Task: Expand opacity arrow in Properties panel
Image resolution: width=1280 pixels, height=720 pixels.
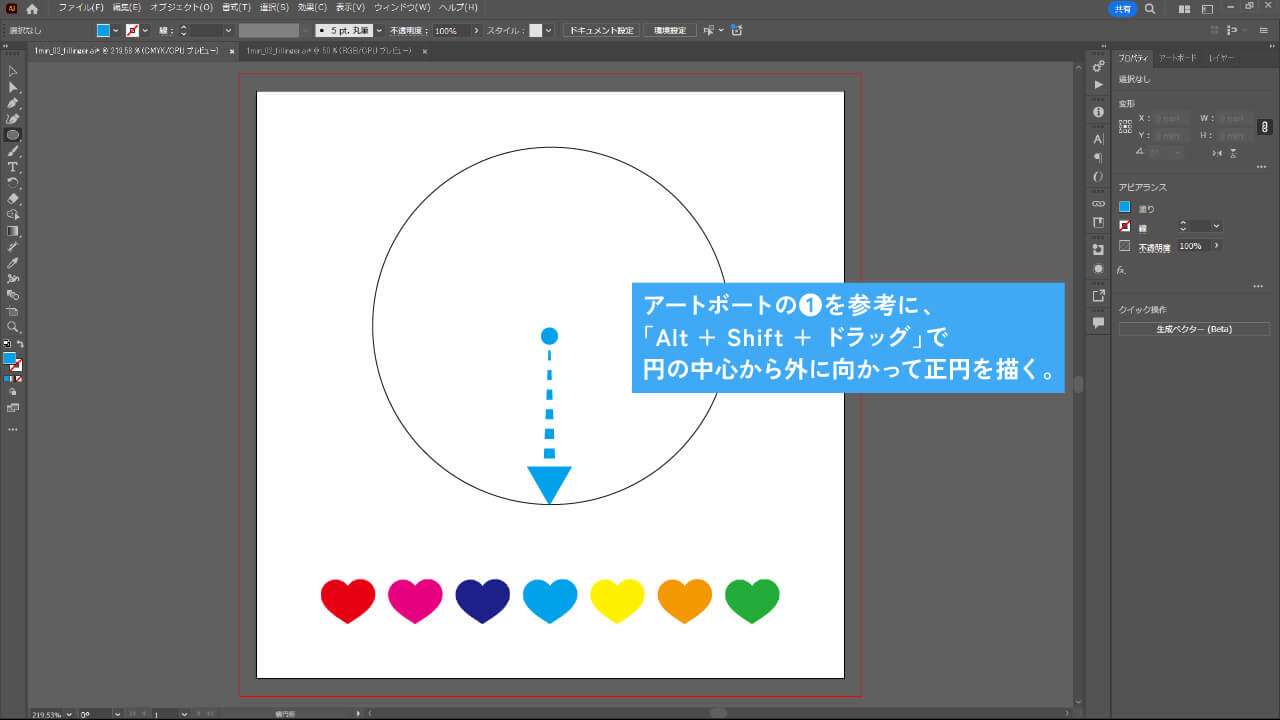Action: [1216, 245]
